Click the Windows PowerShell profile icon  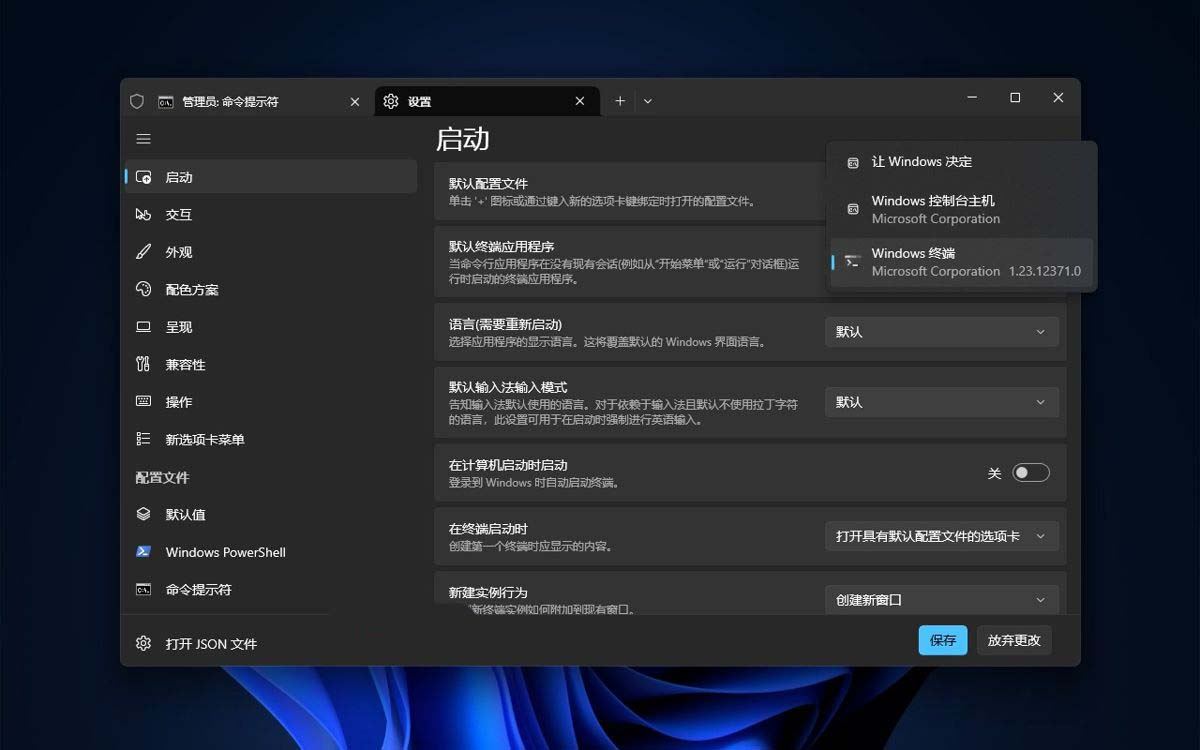(144, 552)
